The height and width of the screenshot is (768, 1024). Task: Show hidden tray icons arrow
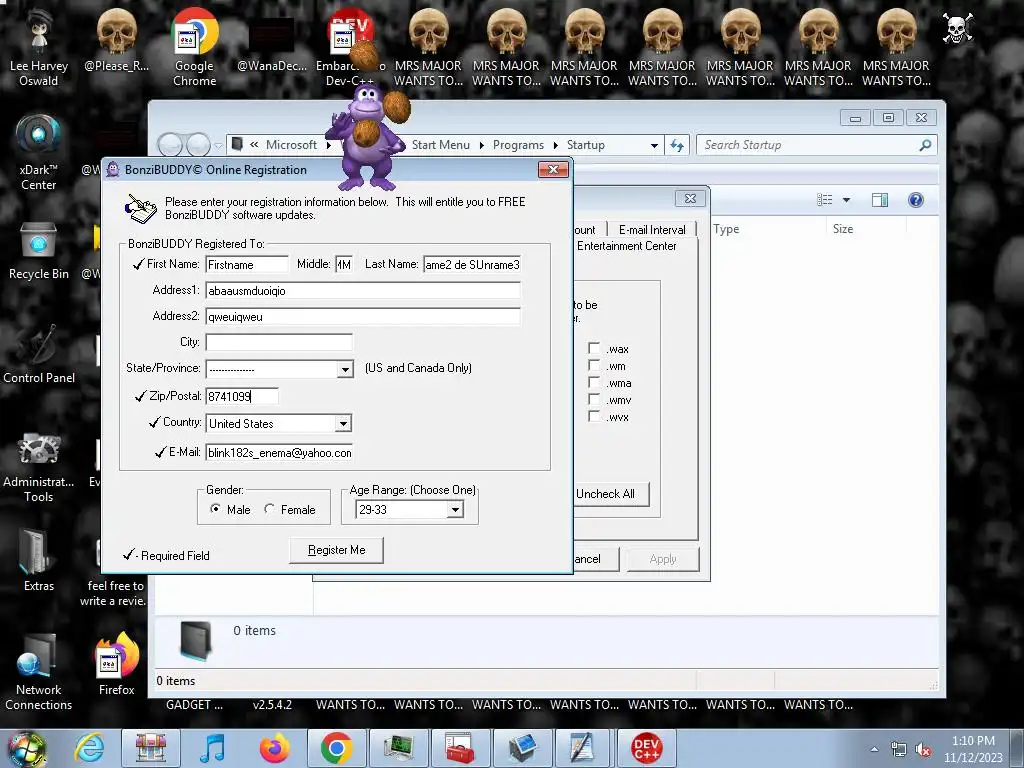pyautogui.click(x=874, y=750)
